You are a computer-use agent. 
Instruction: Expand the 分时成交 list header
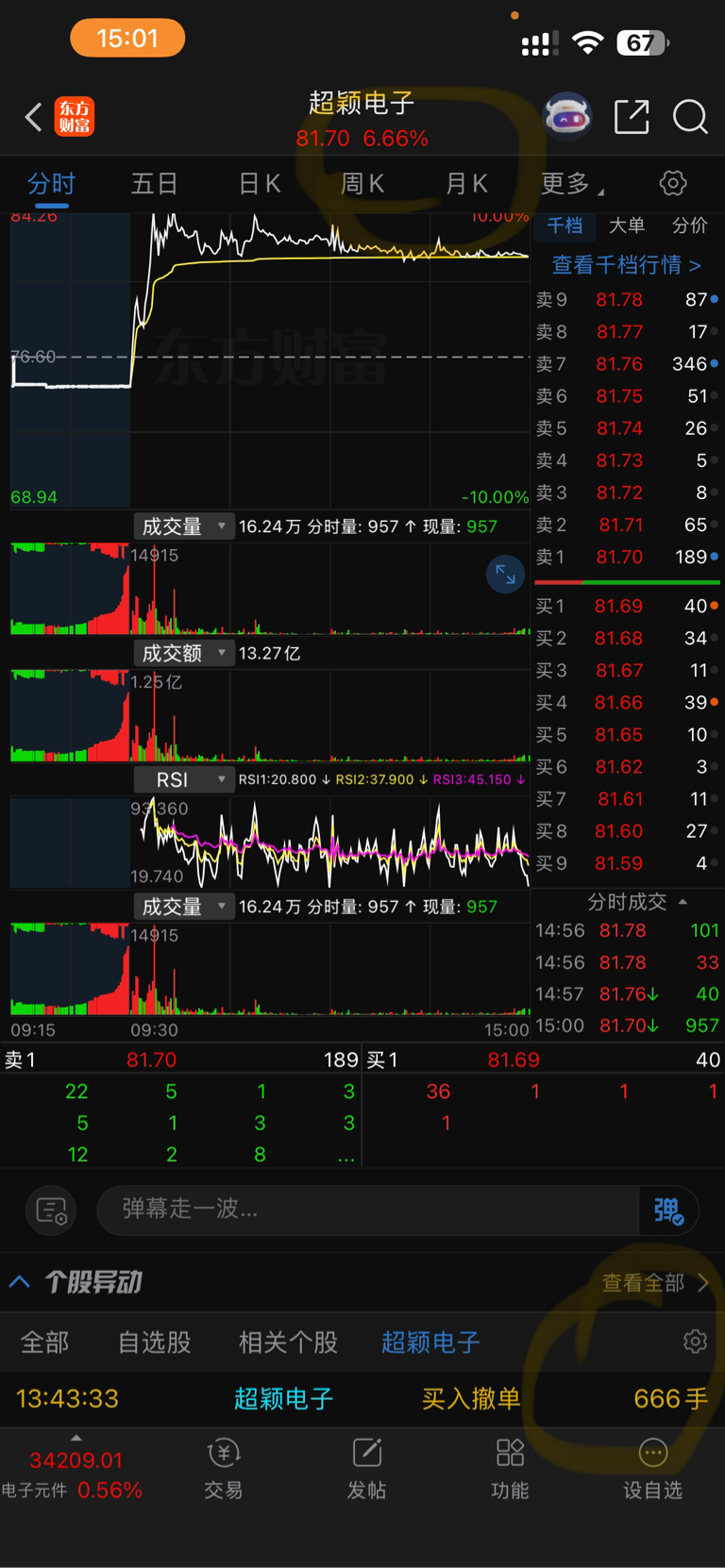pos(637,902)
